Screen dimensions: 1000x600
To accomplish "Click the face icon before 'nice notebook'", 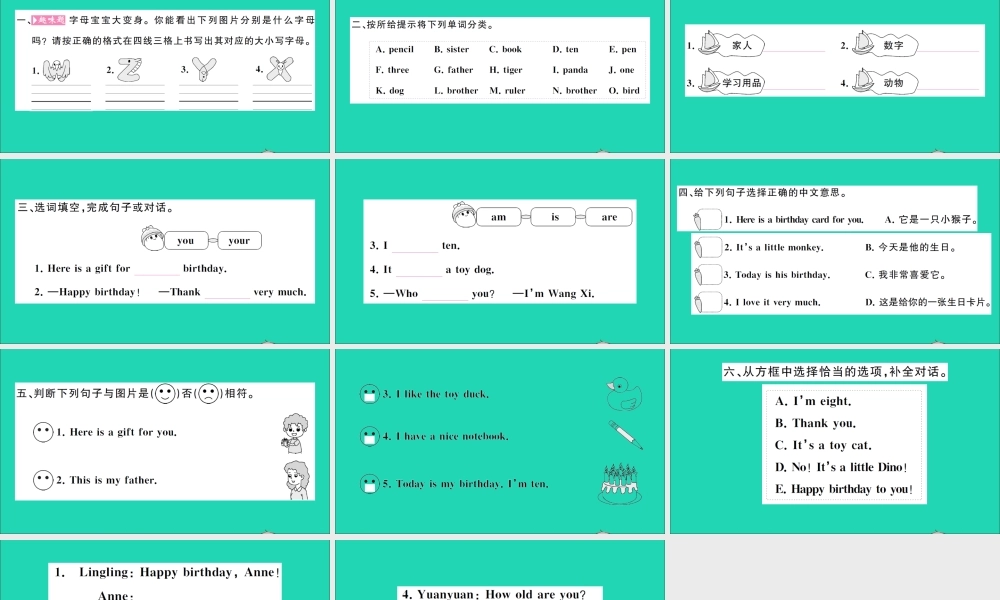I will click(x=369, y=436).
